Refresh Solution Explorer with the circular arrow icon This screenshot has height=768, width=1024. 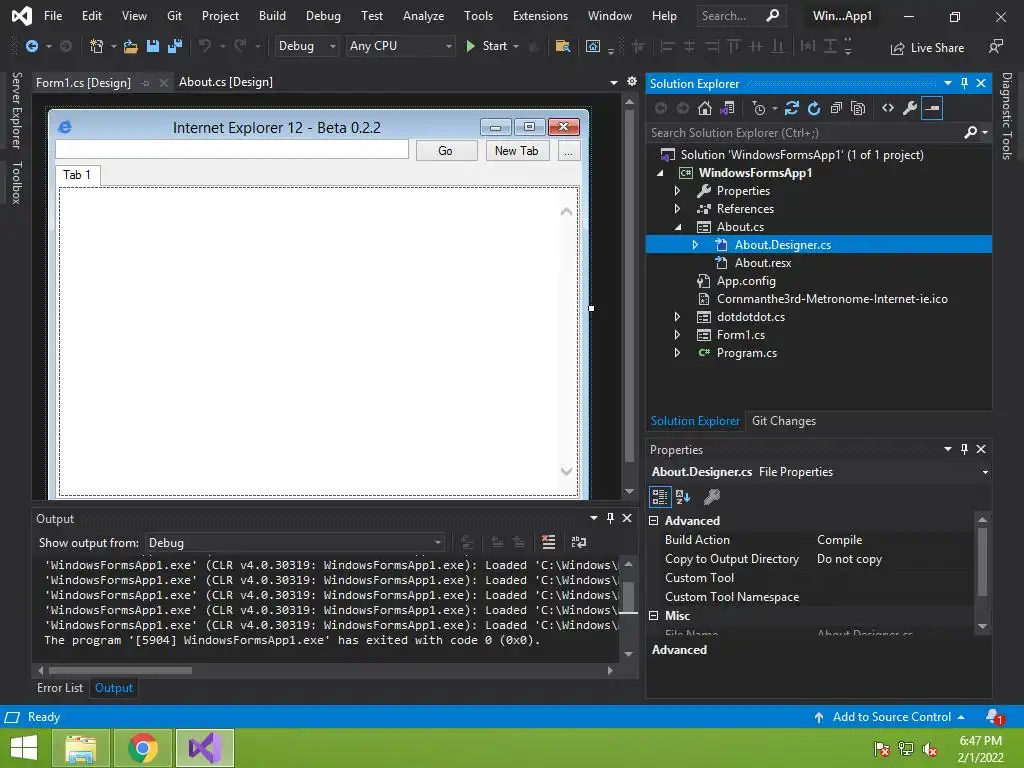pyautogui.click(x=814, y=108)
